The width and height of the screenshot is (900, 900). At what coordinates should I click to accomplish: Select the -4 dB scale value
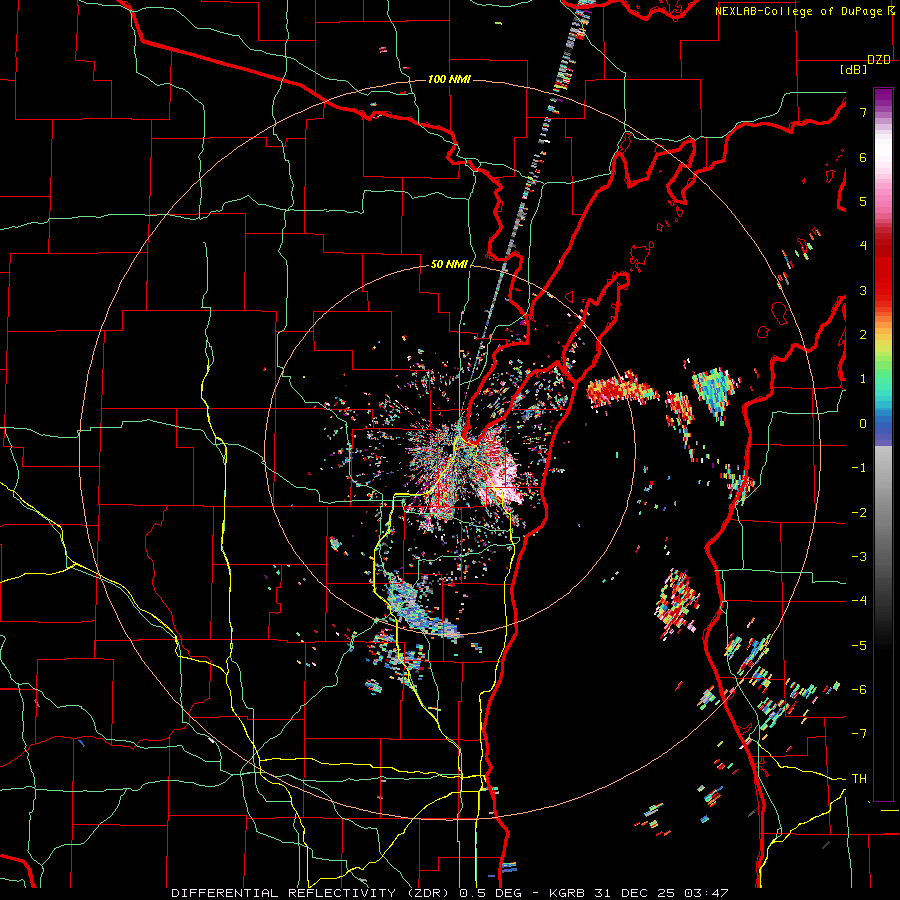click(x=859, y=601)
